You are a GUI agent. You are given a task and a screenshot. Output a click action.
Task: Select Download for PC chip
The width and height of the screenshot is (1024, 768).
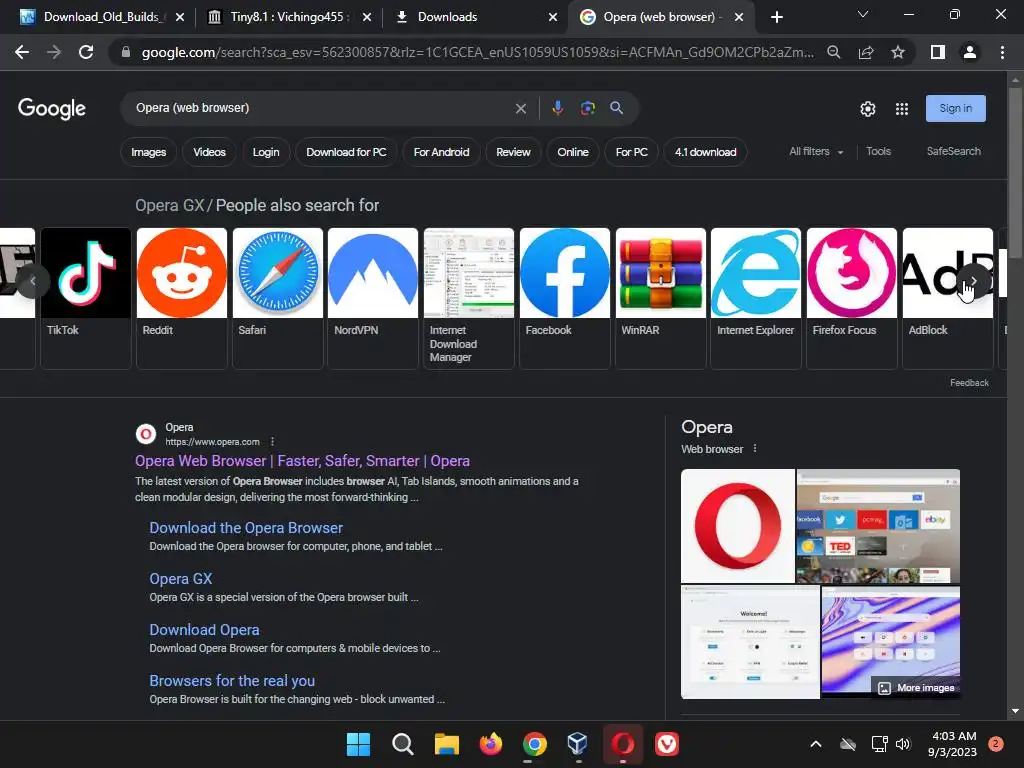tap(346, 152)
